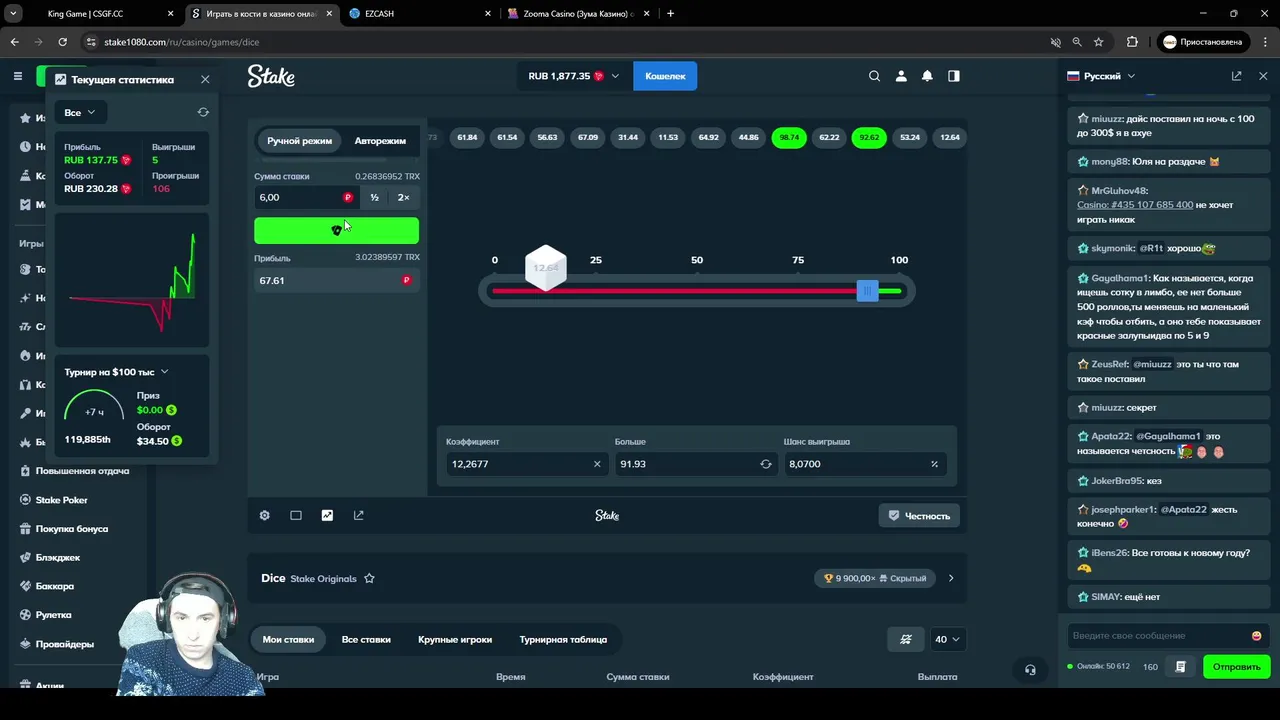The image size is (1280, 720).
Task: Close the Текущая статистика panel
Action: point(205,79)
